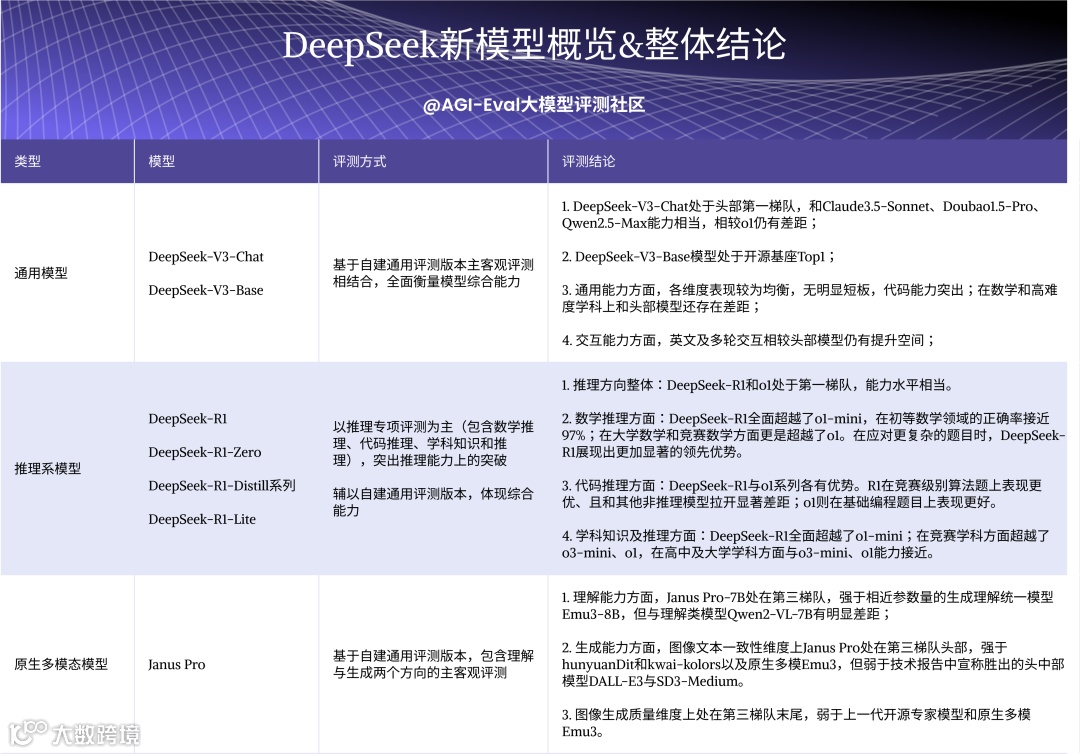Image resolution: width=1080 pixels, height=754 pixels.
Task: Click the 'DeepSeek-R1-Lite' model name
Action: point(202,520)
